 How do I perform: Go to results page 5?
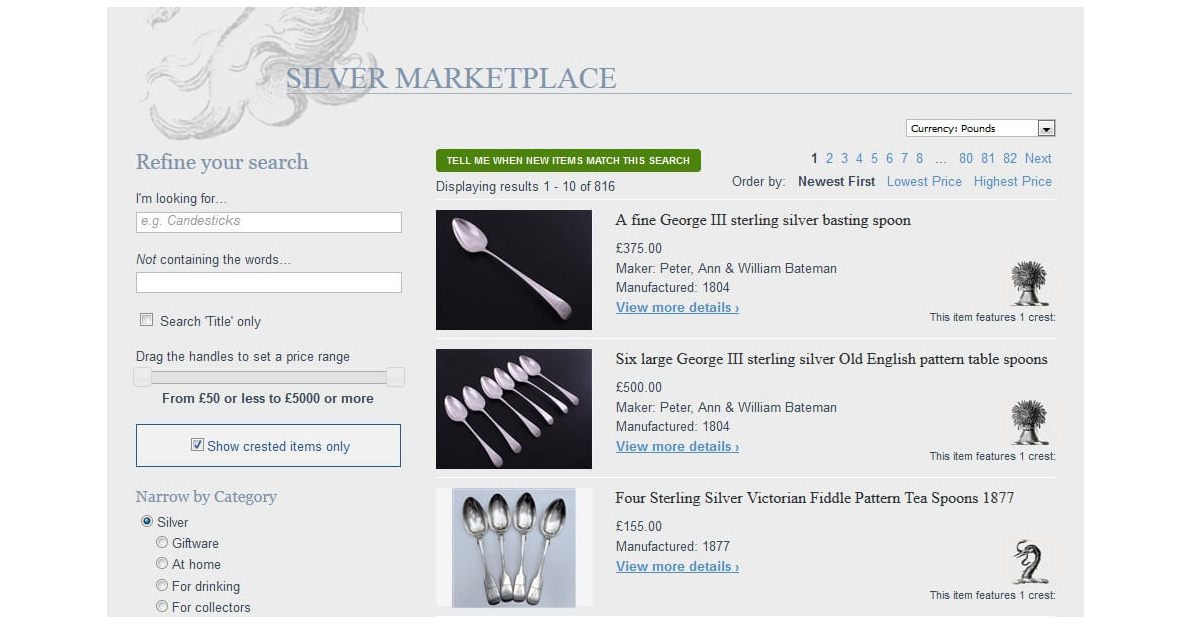pyautogui.click(x=874, y=158)
